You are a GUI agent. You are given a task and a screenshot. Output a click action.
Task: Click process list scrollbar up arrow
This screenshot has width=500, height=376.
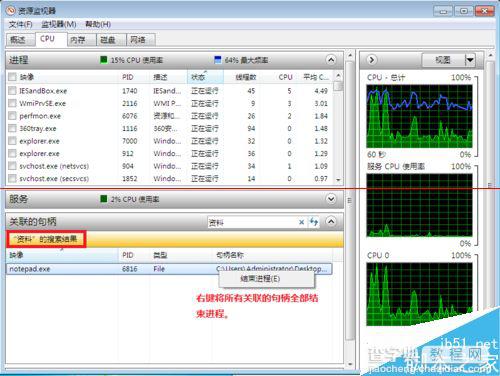[338, 75]
